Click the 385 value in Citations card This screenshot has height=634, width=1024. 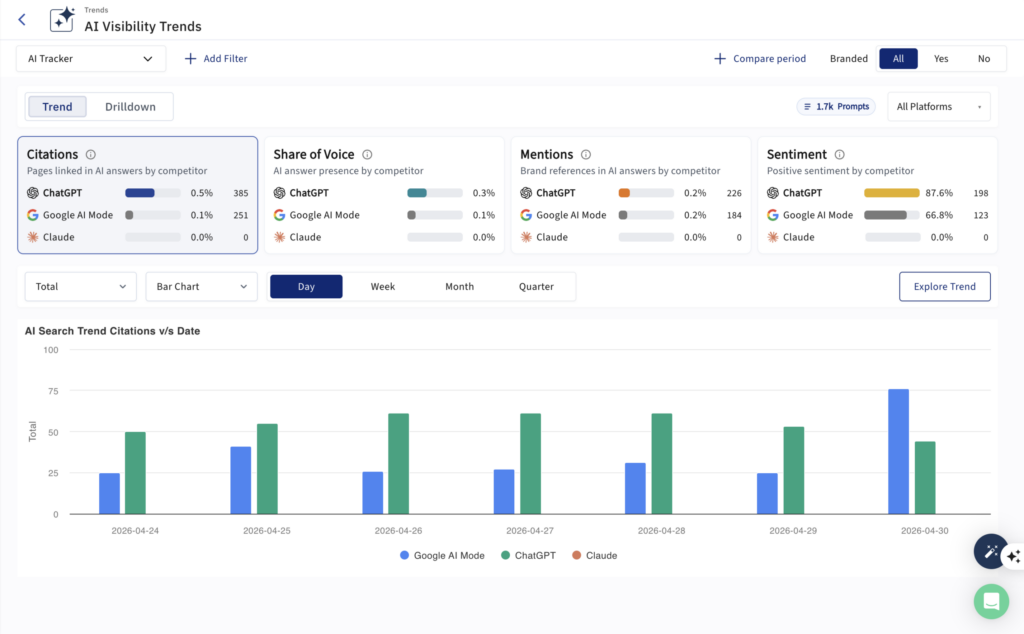tap(241, 193)
